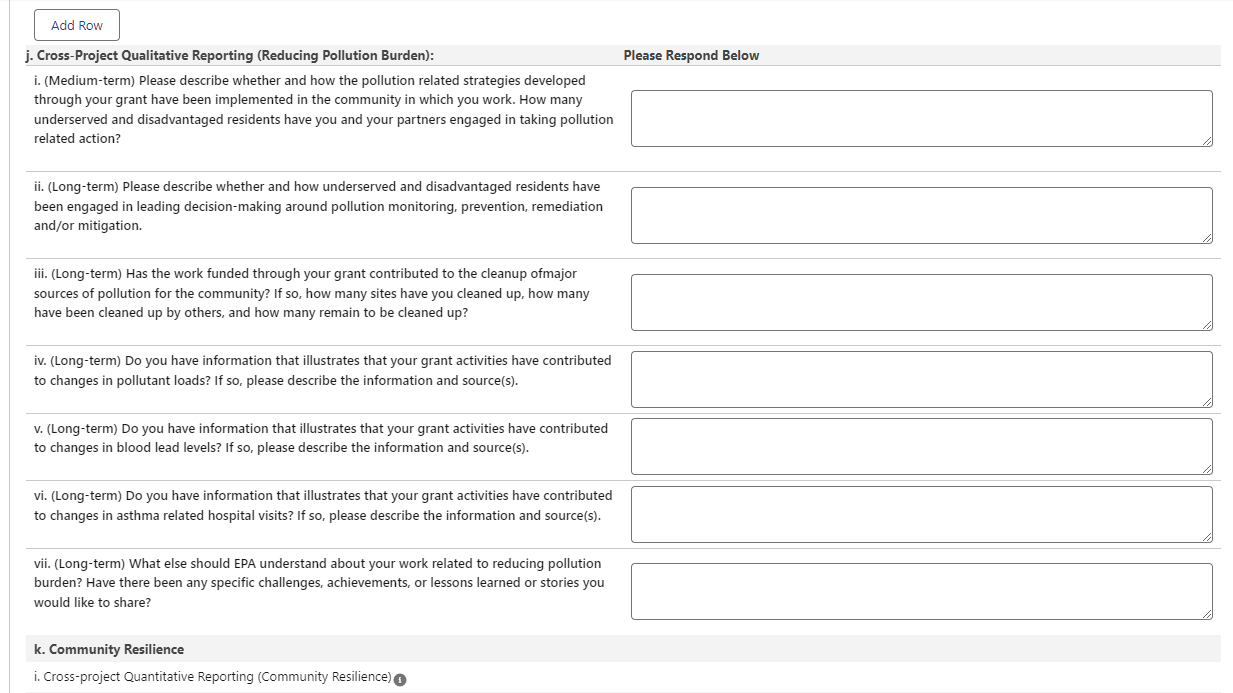This screenshot has height=693, width=1233.
Task: Click the Please Respond Below column header
Action: click(691, 56)
